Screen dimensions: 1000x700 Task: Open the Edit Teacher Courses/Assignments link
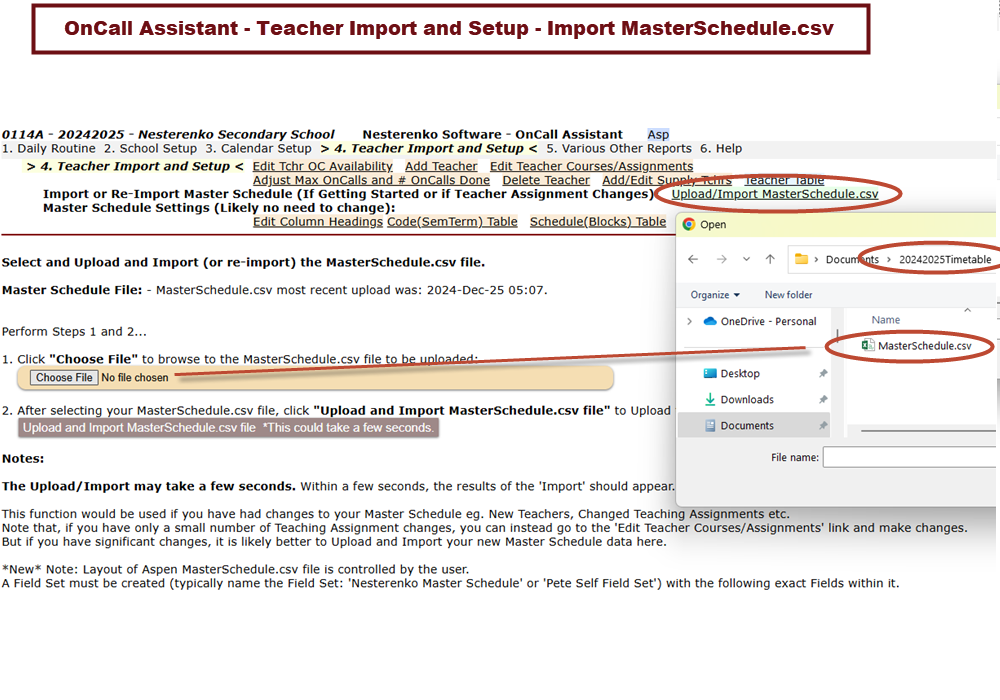591,166
